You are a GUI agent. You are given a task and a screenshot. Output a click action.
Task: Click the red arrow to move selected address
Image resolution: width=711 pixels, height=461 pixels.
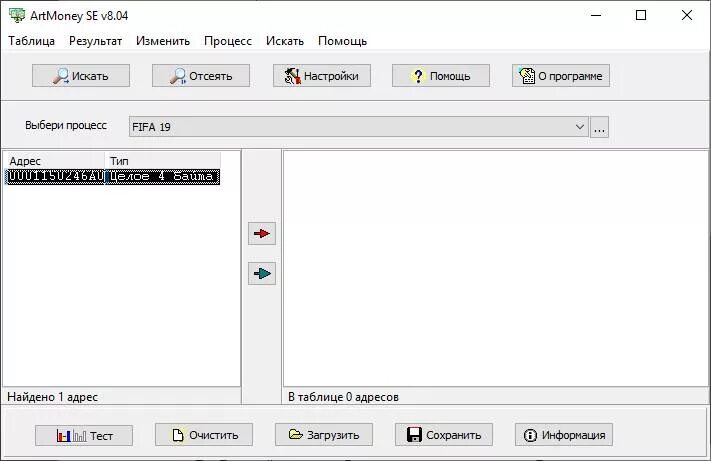(x=262, y=233)
